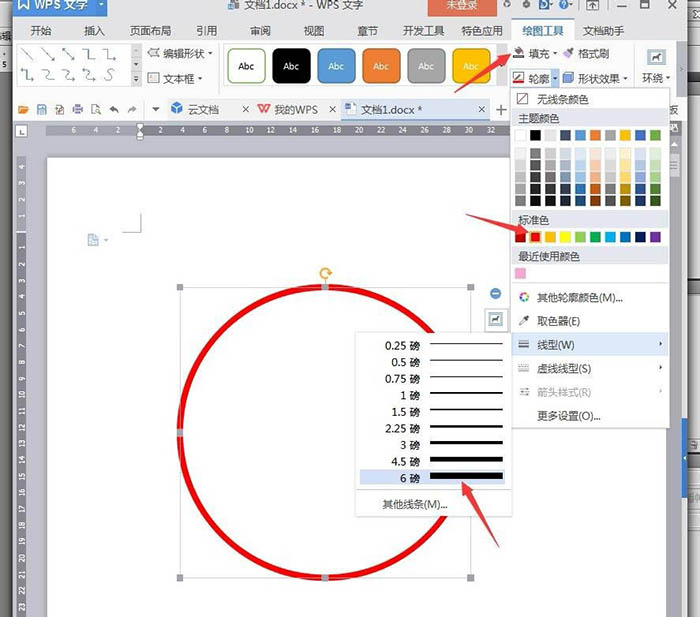Screen dimensions: 700x617
Task: Click Edit Shape (编辑形状) icon
Action: 154,53
